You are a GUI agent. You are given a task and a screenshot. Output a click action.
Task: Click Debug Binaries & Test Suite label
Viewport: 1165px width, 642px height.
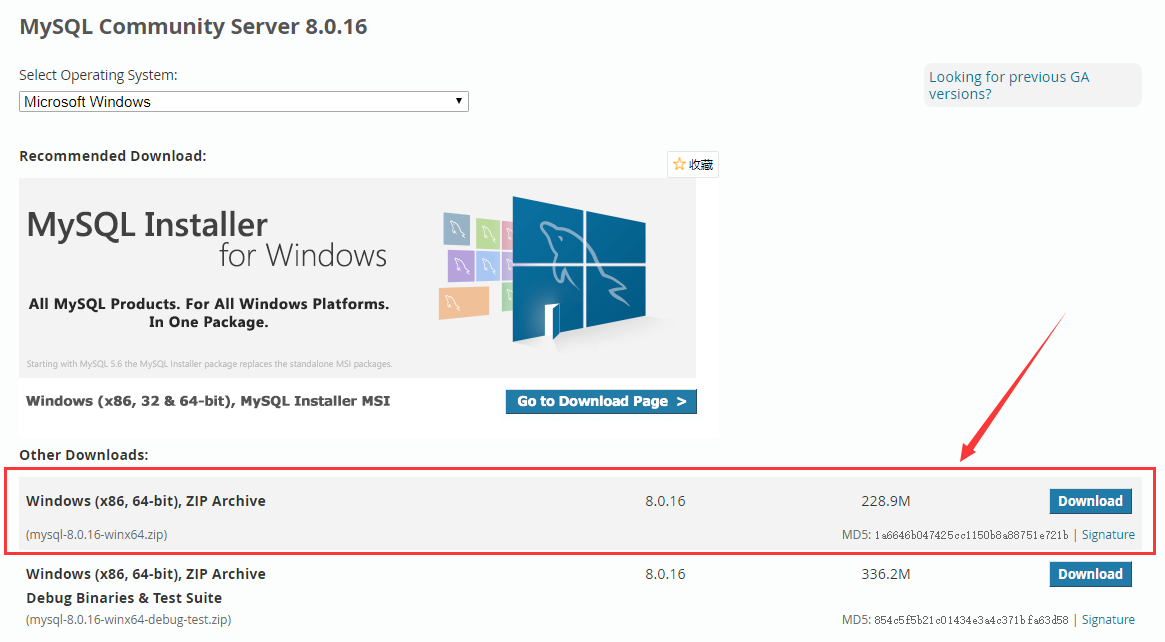(124, 598)
